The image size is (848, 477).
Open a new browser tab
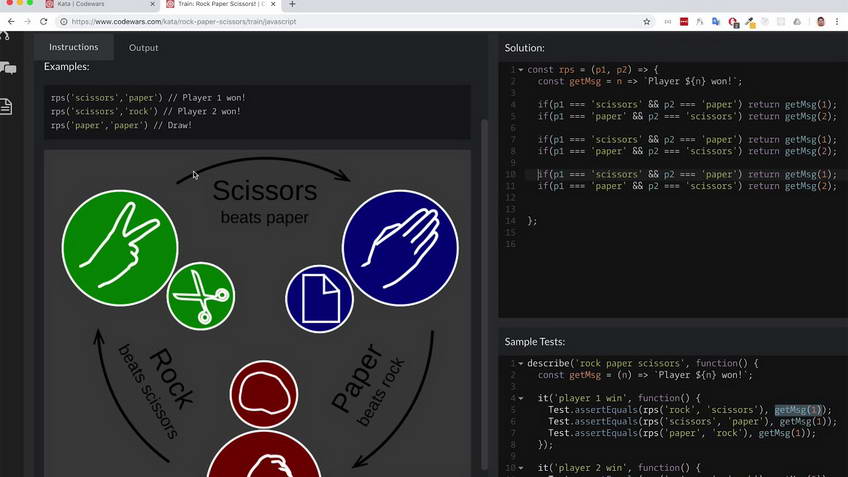(x=292, y=4)
